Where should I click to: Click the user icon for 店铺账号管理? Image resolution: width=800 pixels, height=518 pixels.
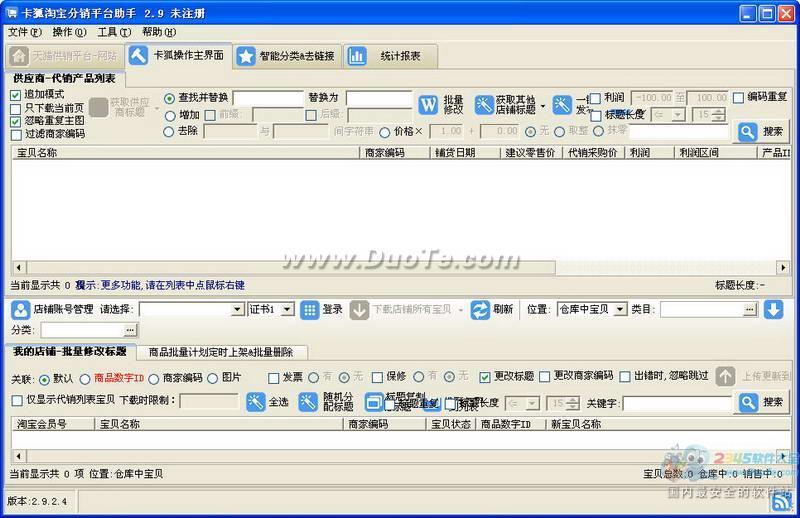[20, 309]
